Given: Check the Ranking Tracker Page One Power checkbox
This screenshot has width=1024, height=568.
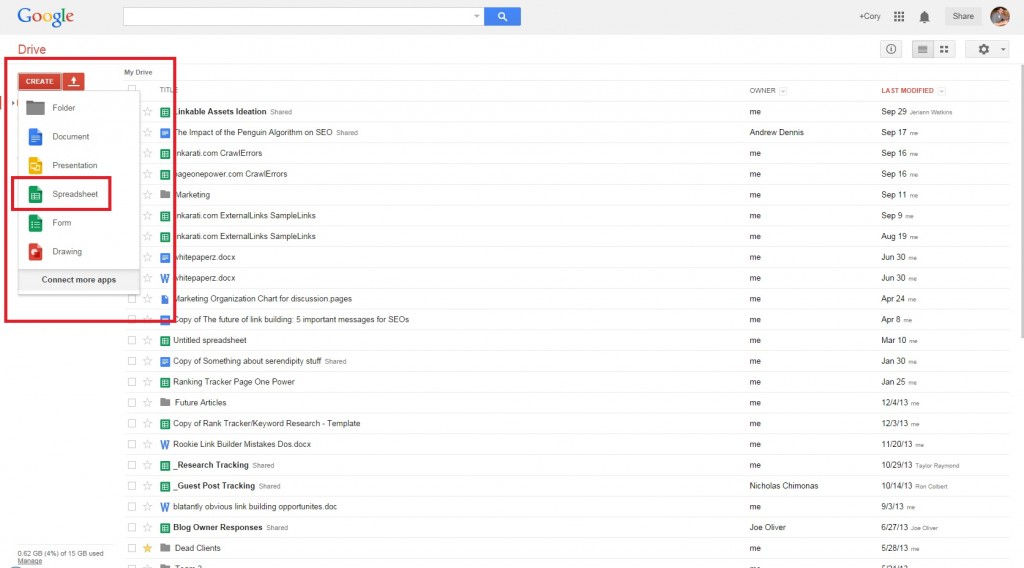Looking at the screenshot, I should coord(132,382).
